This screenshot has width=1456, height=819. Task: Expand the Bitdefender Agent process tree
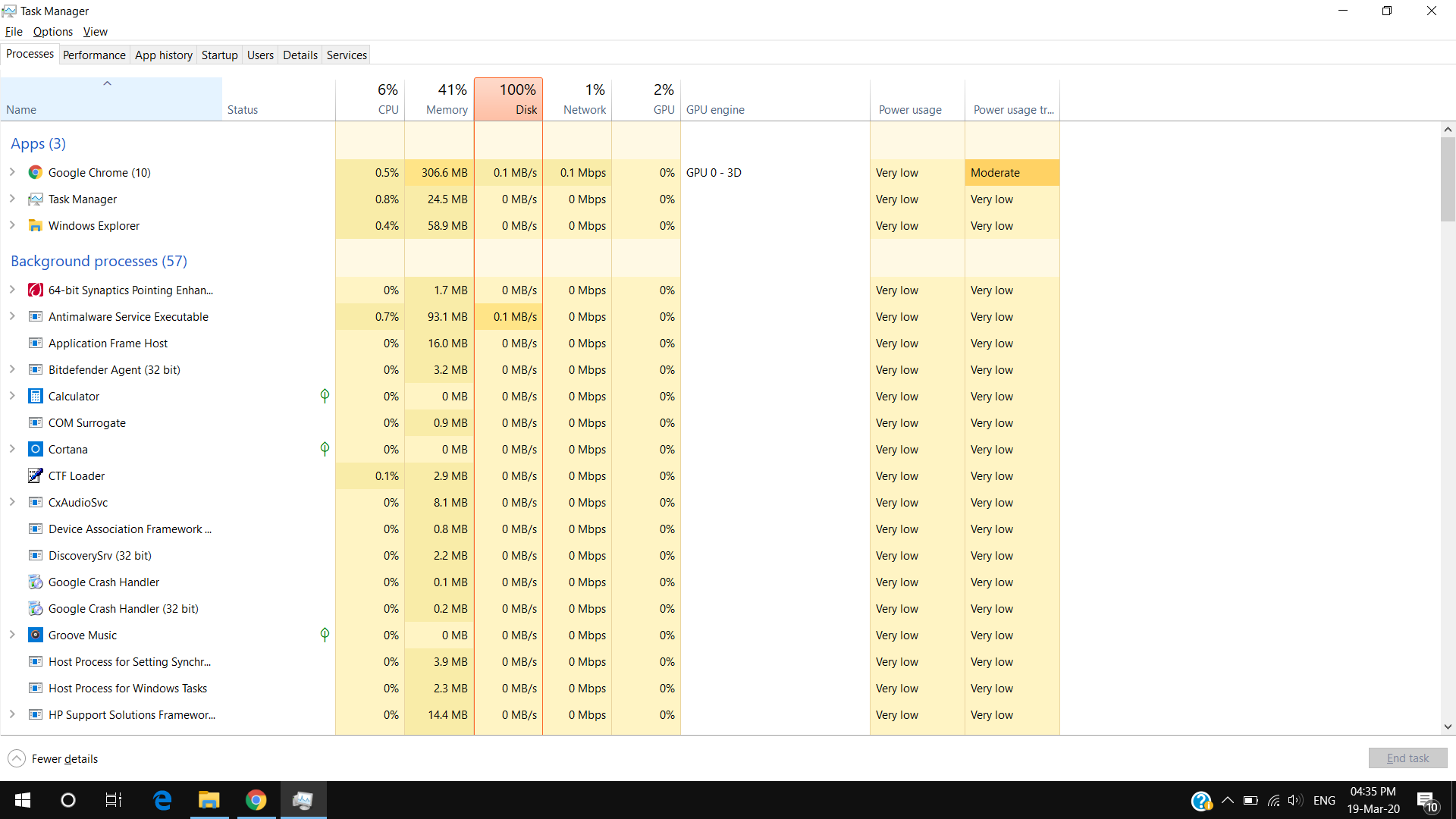pyautogui.click(x=12, y=369)
